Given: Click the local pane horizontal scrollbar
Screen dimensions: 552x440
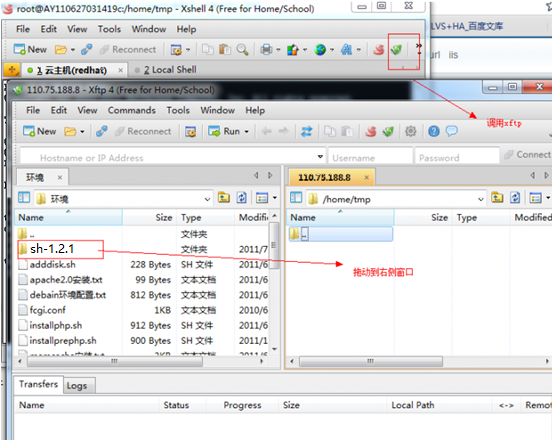Looking at the screenshot, I should pos(115,361).
